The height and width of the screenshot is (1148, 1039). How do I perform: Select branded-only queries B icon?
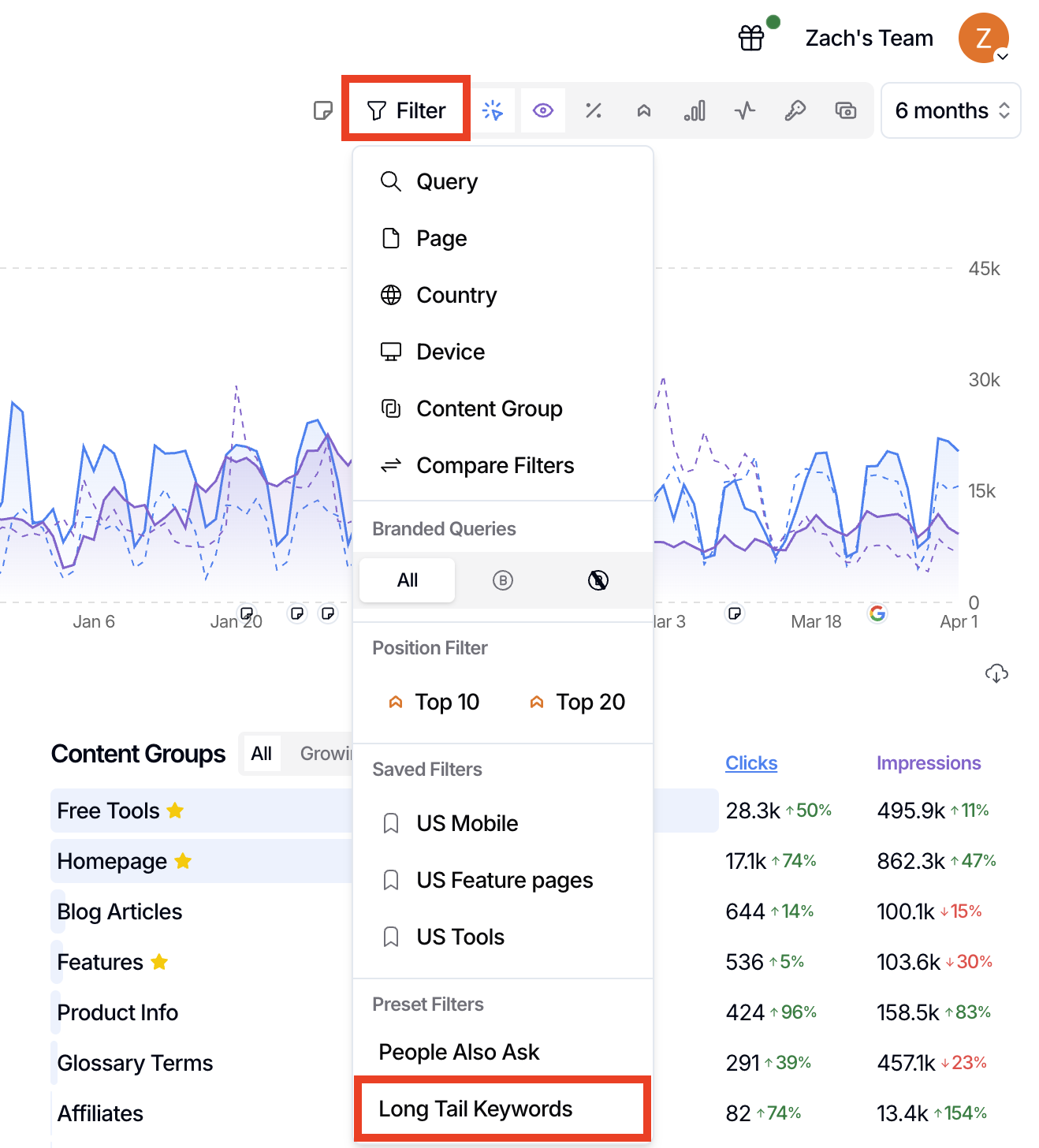[x=503, y=580]
